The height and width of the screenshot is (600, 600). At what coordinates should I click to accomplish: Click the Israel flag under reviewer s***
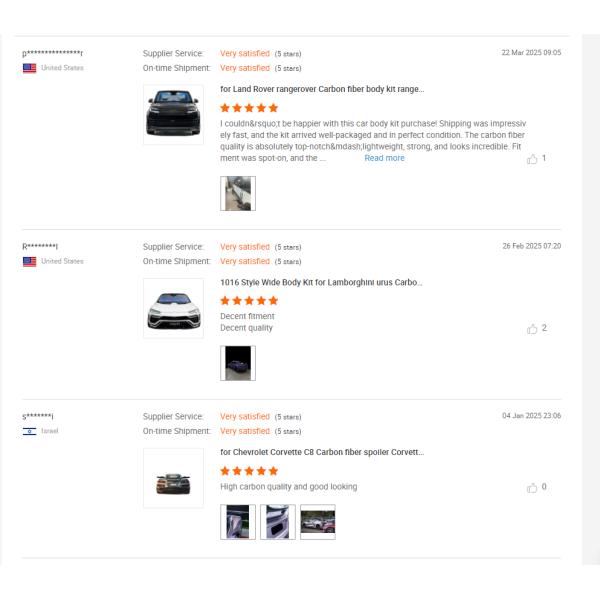pos(29,431)
